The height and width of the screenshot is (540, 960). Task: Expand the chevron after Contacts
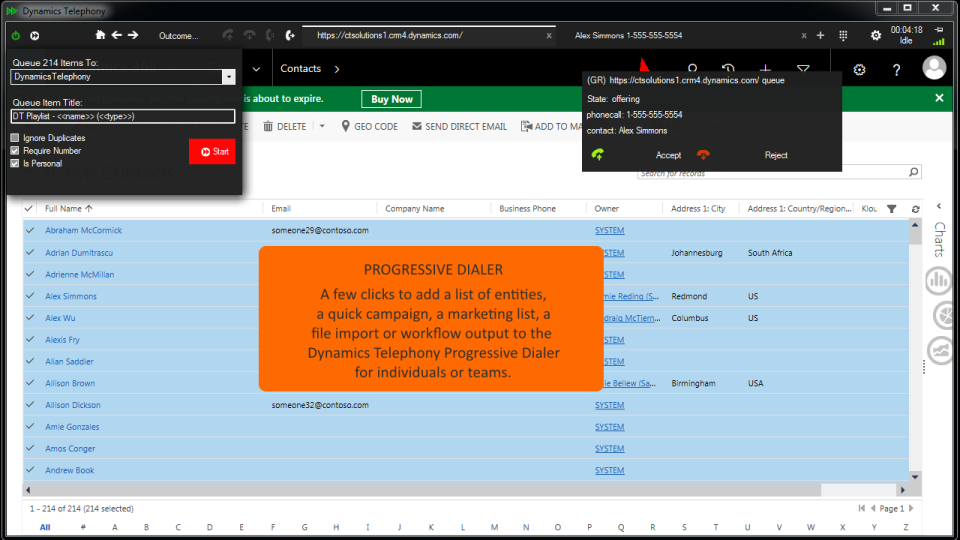pos(337,69)
